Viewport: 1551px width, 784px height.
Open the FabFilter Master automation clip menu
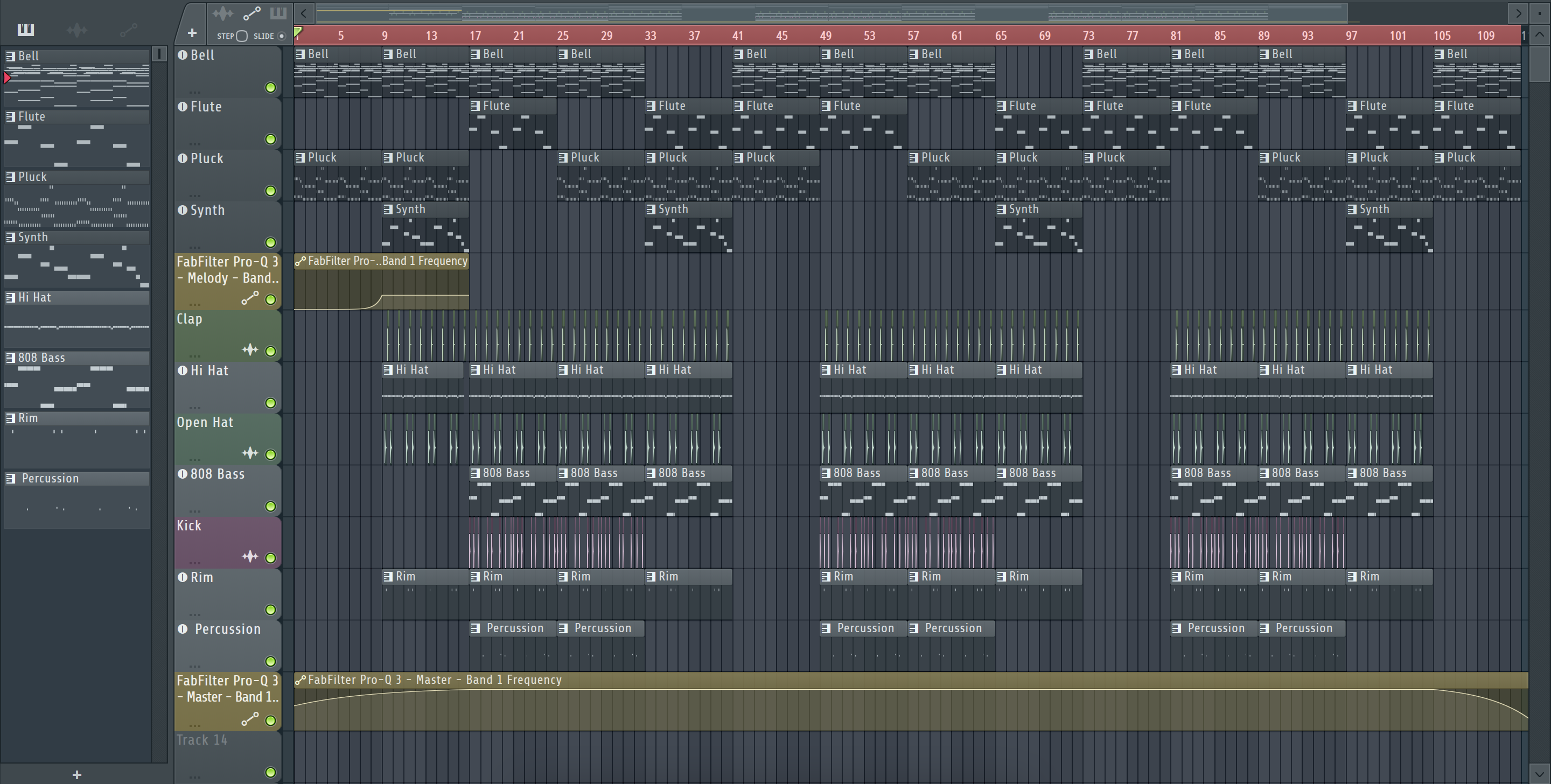click(x=300, y=680)
